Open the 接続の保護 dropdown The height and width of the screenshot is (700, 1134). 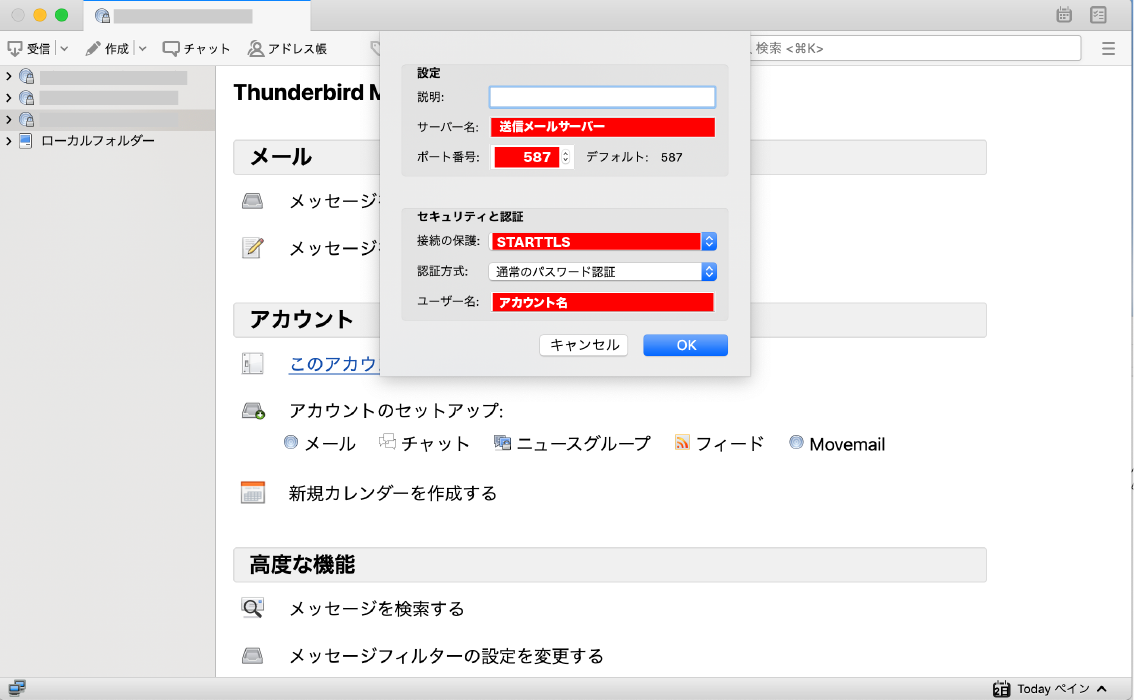point(709,241)
